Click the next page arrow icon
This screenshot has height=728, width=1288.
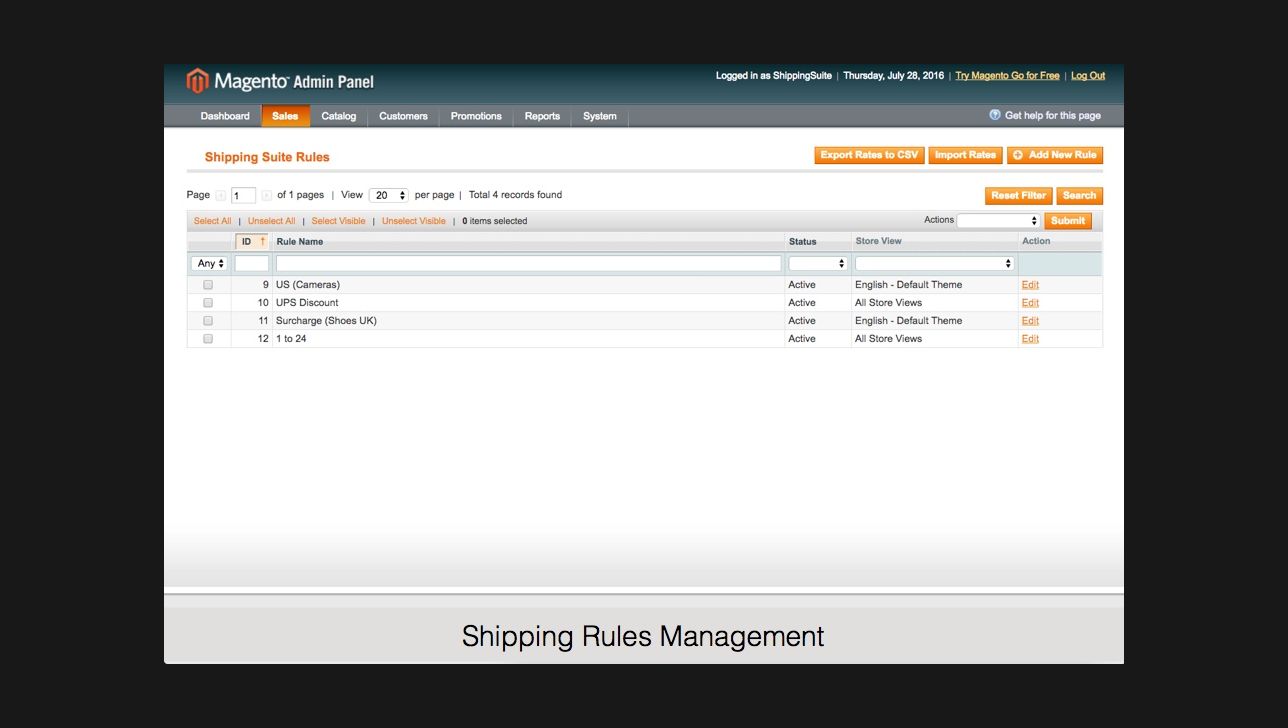[x=267, y=196]
